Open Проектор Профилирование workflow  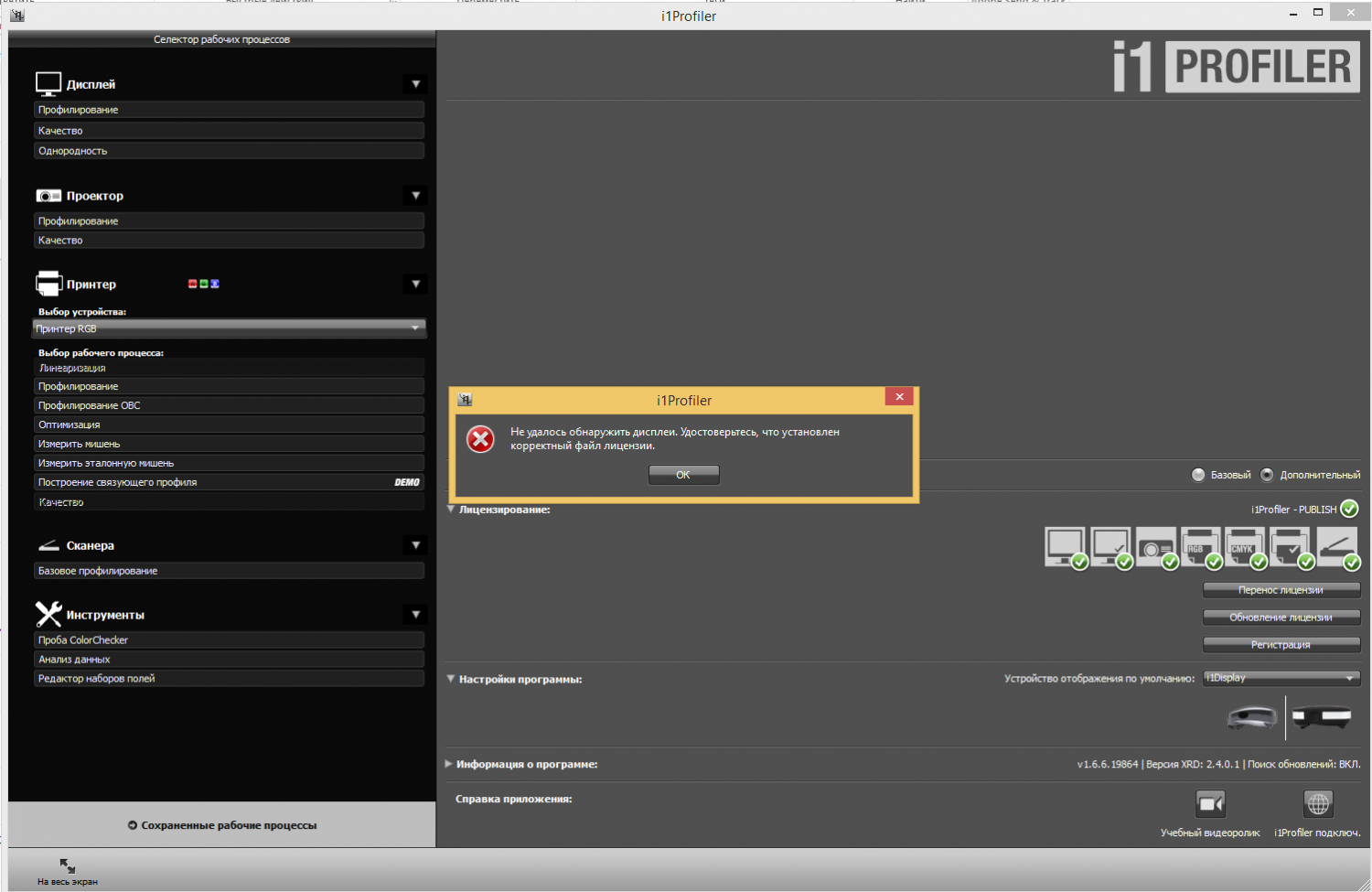[x=230, y=221]
